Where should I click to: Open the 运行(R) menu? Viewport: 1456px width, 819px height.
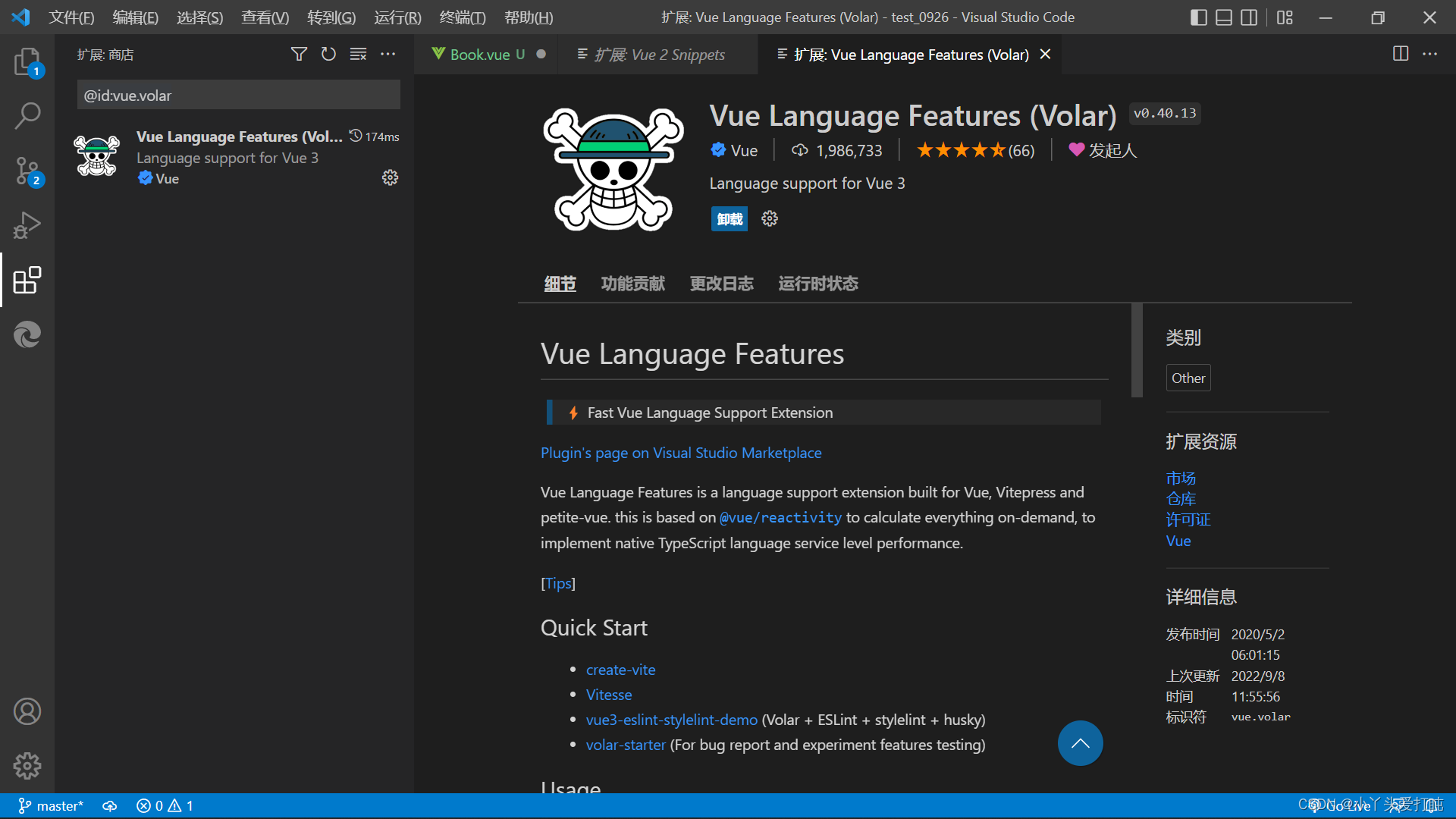pyautogui.click(x=397, y=17)
